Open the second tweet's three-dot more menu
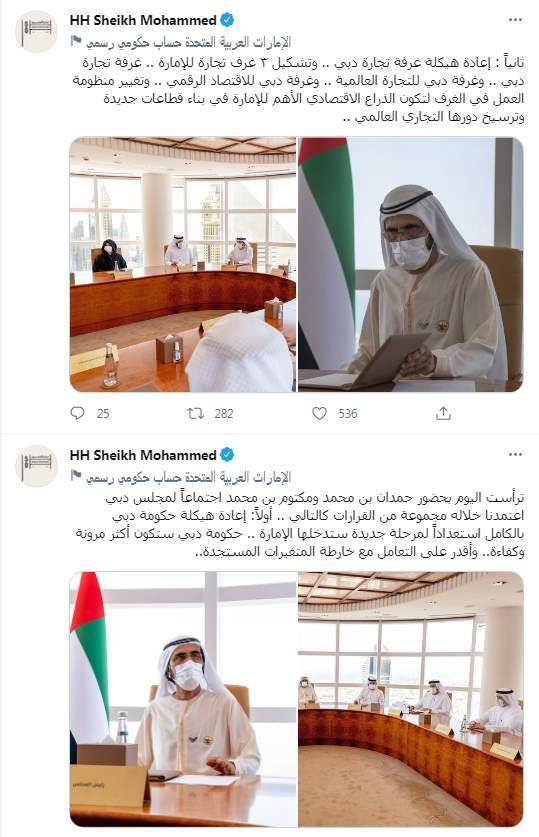Image resolution: width=539 pixels, height=837 pixels. click(515, 455)
